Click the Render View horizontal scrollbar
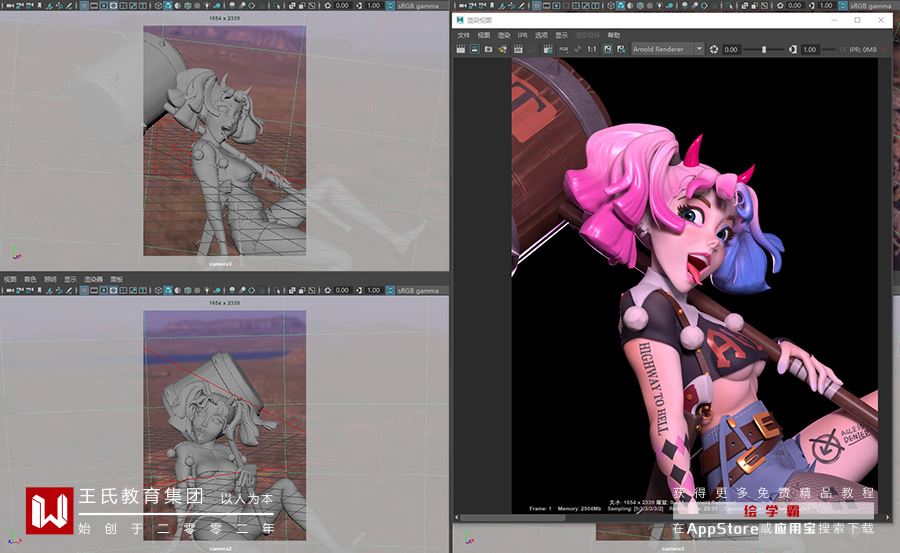The image size is (900, 553). click(x=513, y=517)
